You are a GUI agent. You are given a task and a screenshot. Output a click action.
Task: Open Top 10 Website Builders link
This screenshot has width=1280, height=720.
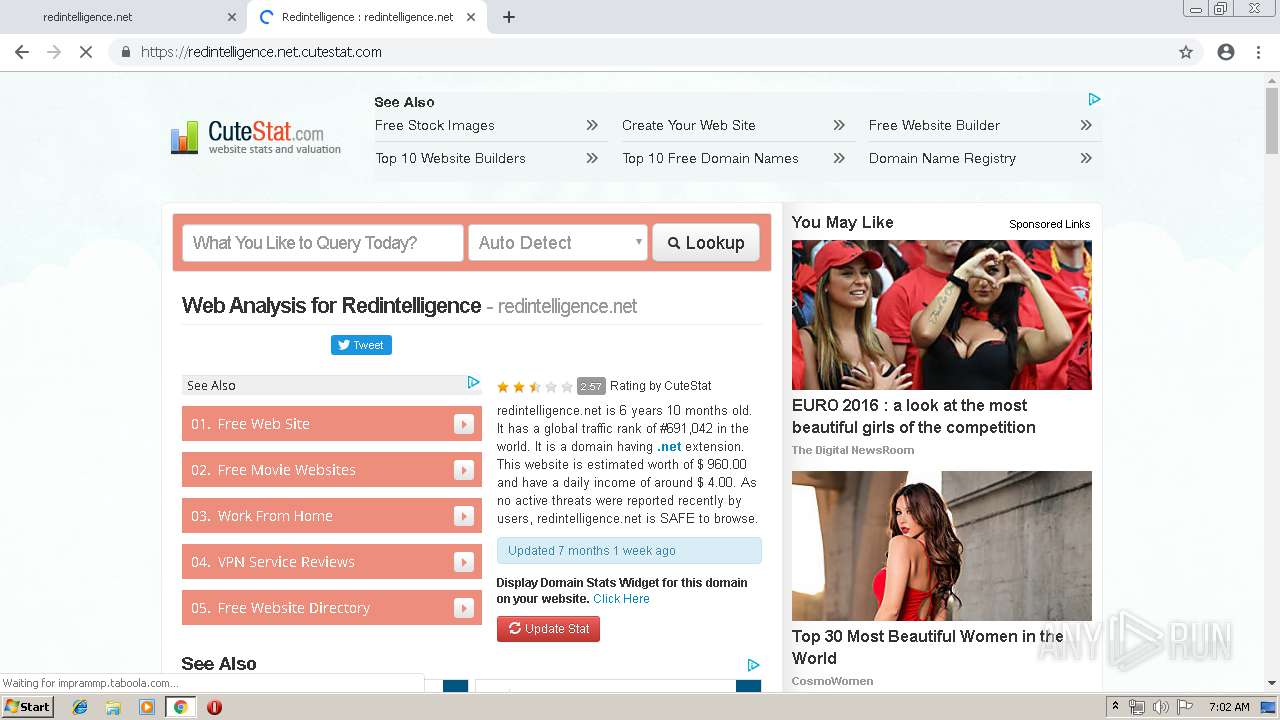[x=450, y=158]
